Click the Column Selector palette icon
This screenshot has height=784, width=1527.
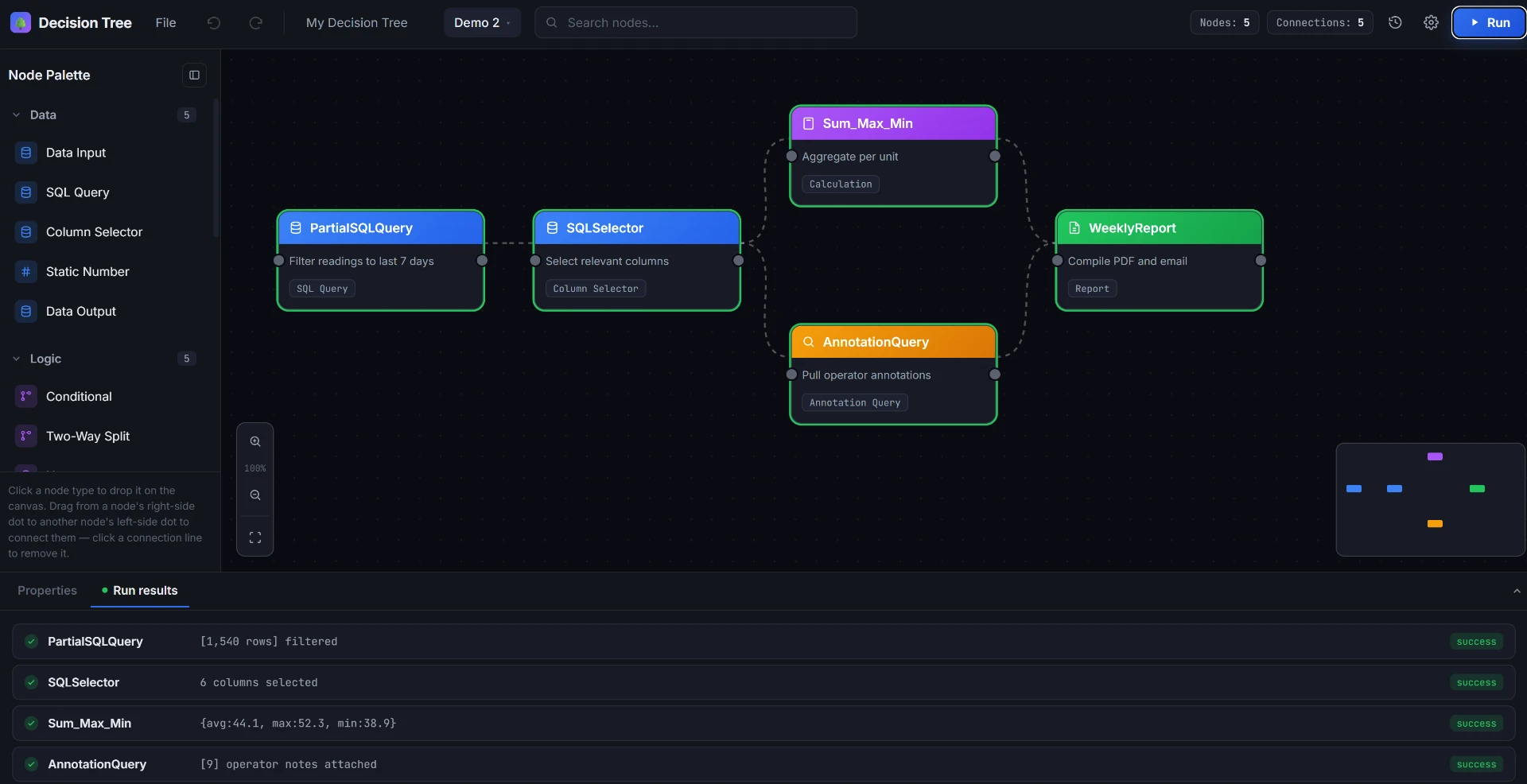click(x=26, y=232)
